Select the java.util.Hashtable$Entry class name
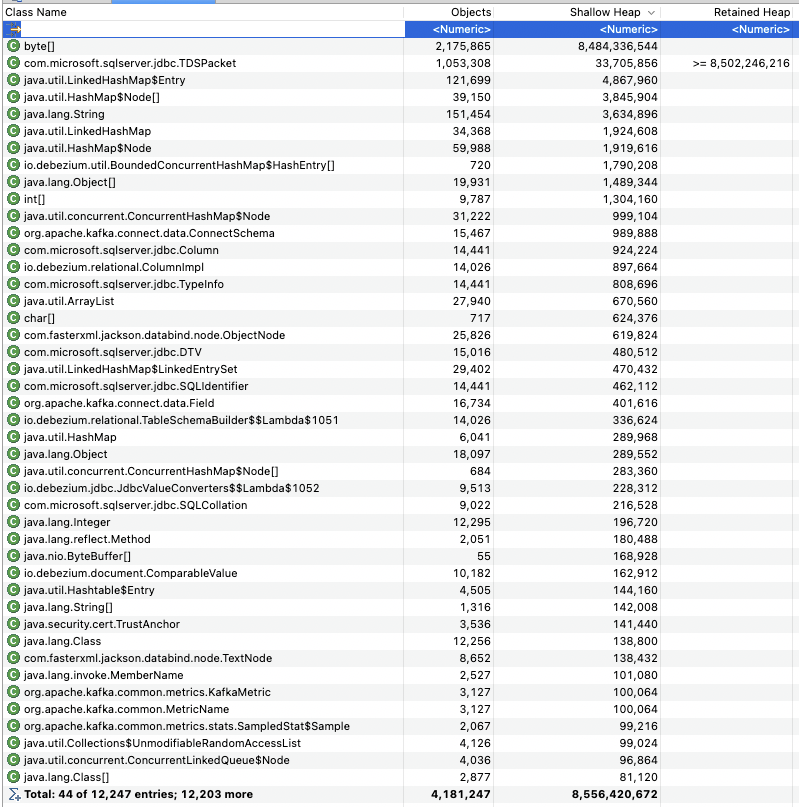This screenshot has width=799, height=807. point(89,590)
